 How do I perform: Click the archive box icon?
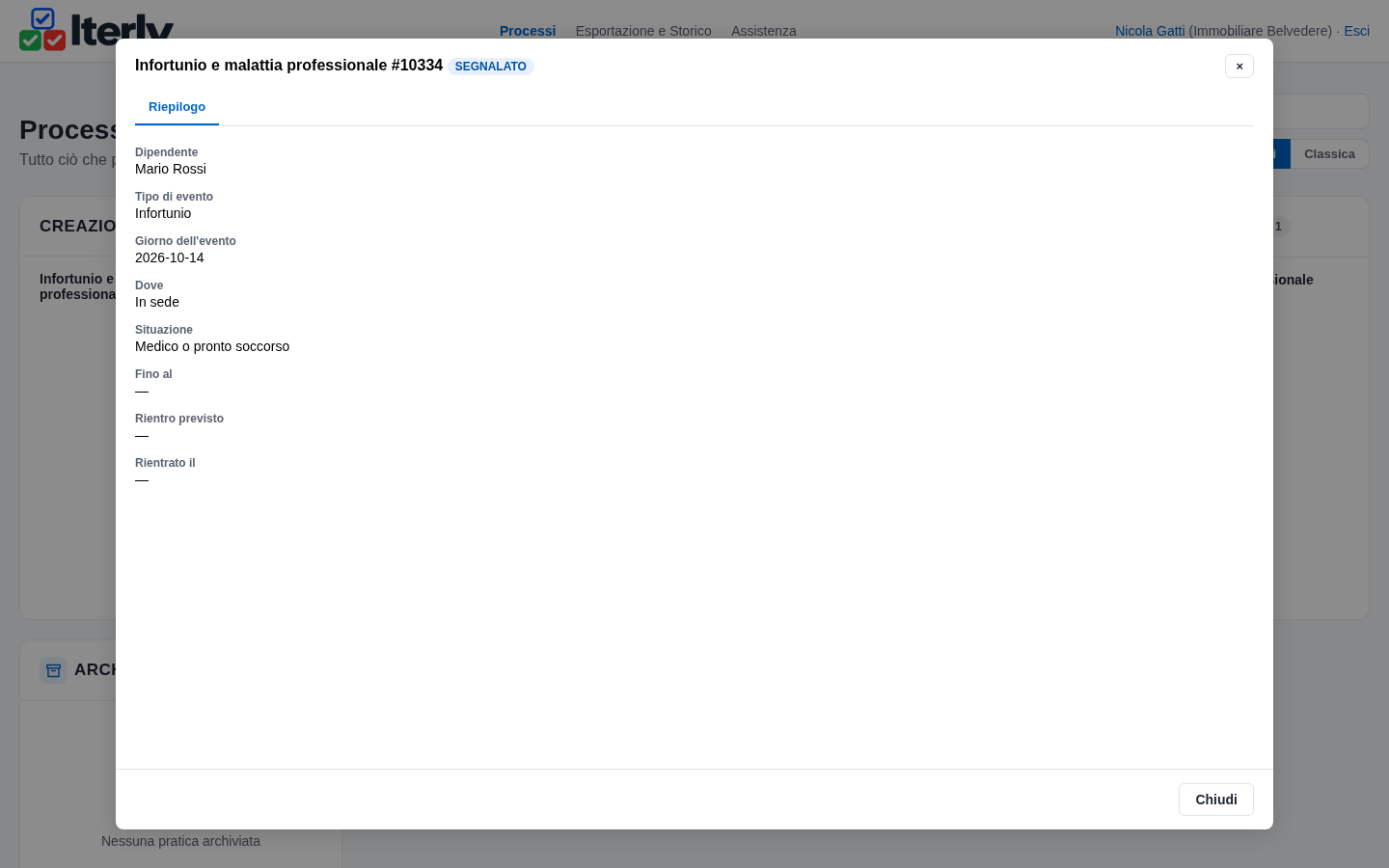(x=53, y=669)
